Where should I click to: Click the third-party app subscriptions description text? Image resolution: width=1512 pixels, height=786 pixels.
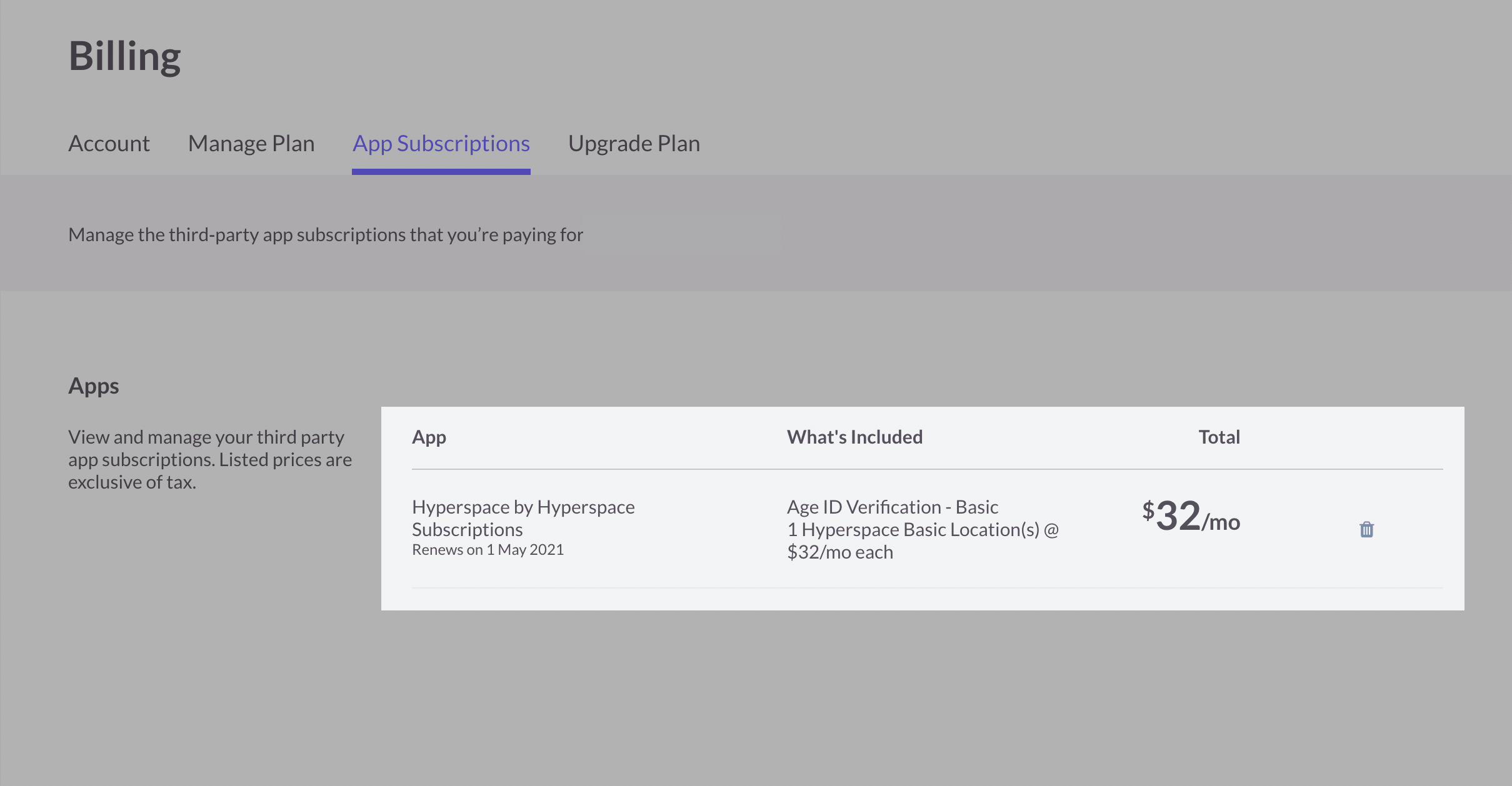(325, 235)
